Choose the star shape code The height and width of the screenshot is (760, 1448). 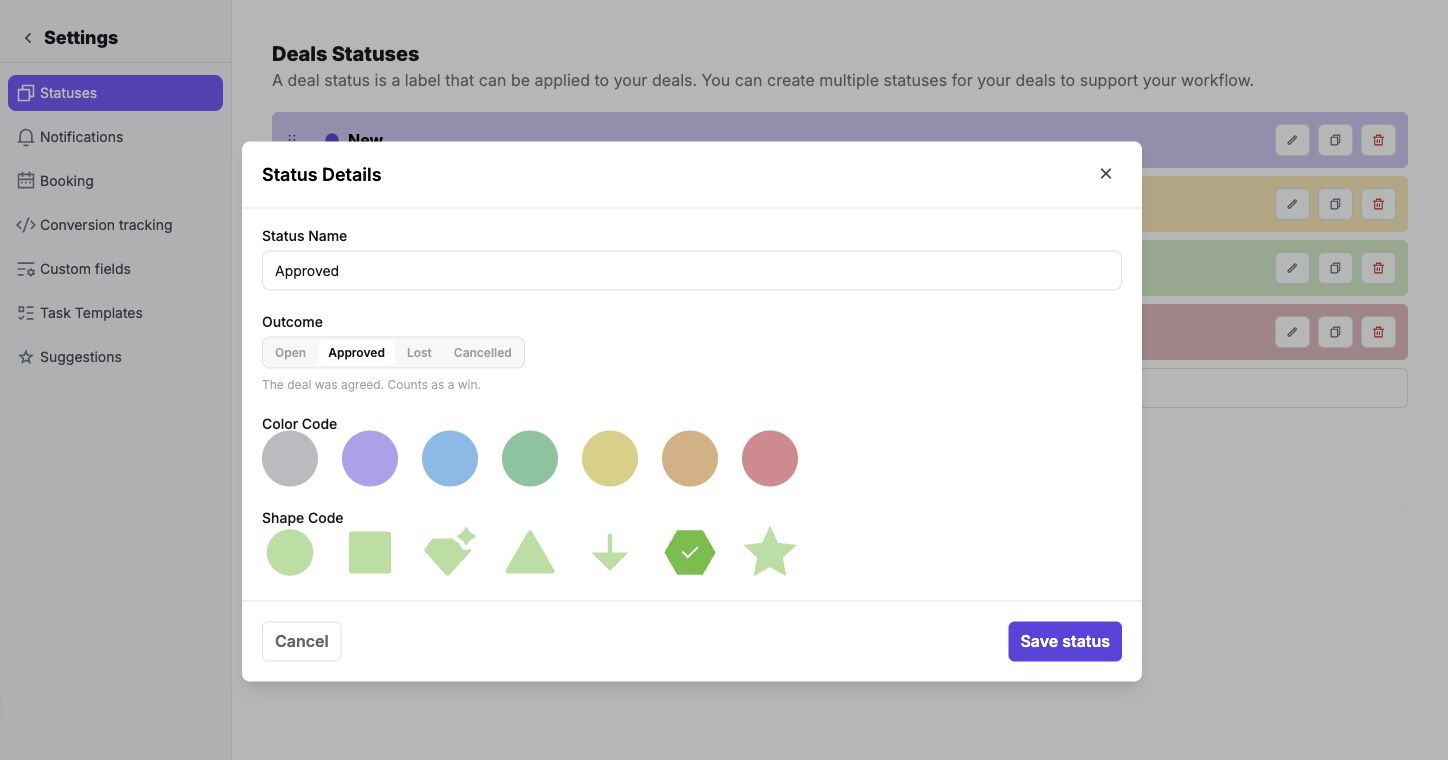(x=770, y=552)
